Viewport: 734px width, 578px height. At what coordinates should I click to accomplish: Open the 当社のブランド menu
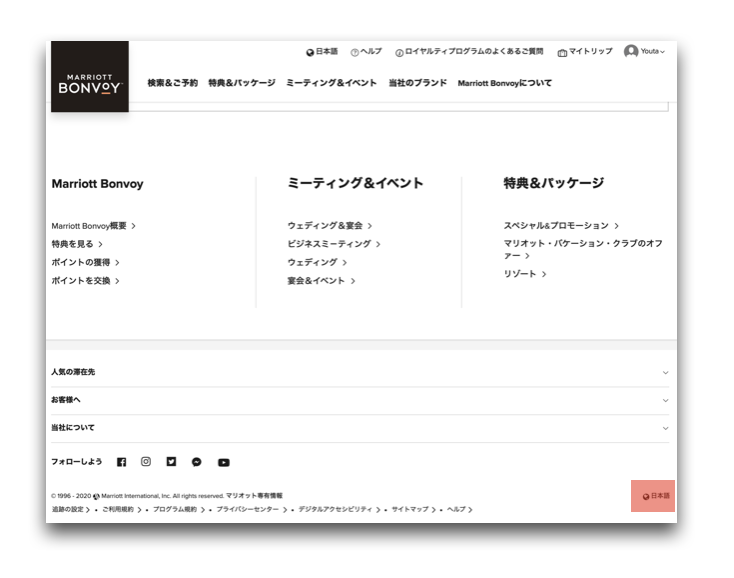[x=418, y=83]
